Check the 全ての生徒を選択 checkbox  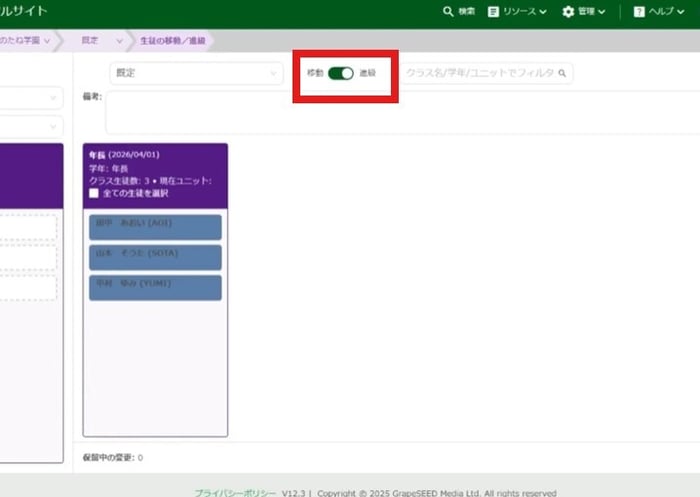[94, 193]
